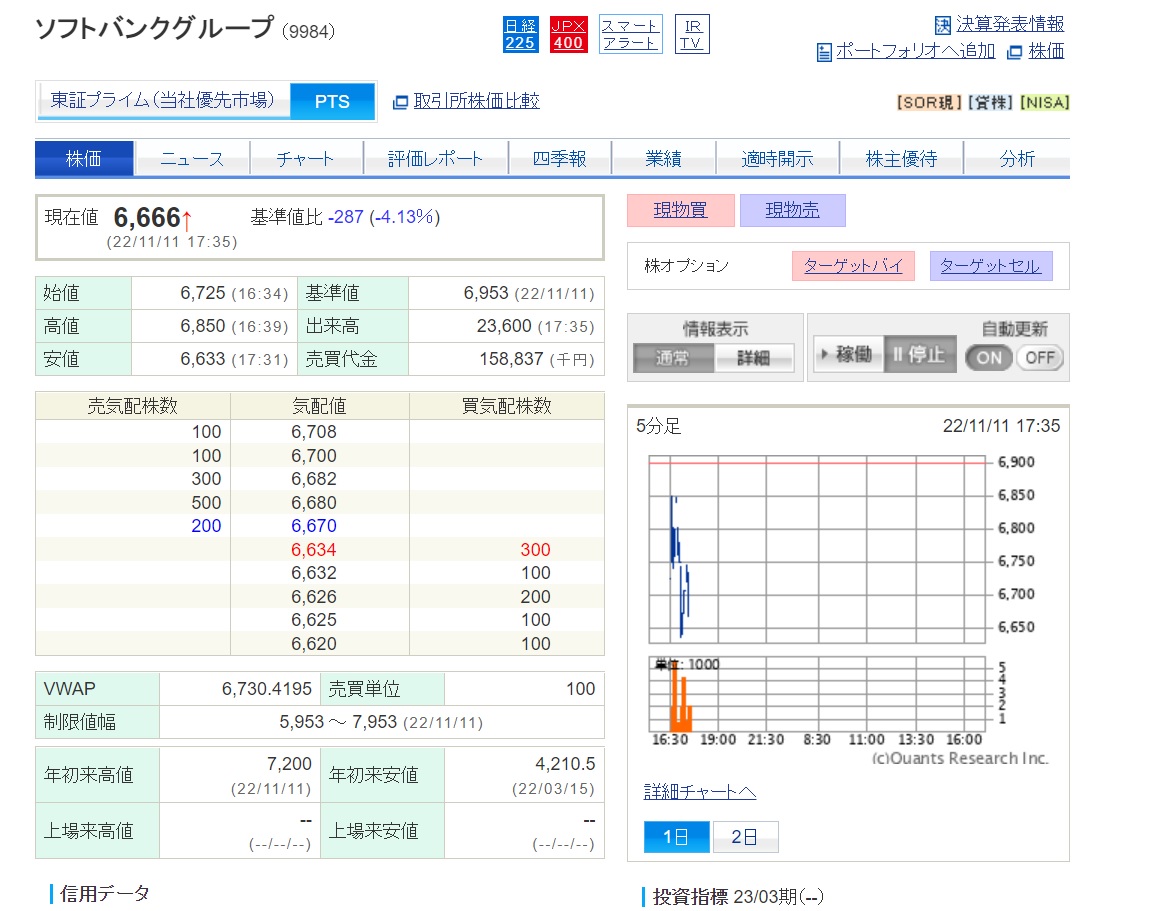The width and height of the screenshot is (1152, 911).
Task: Turn 自動更新 ON
Action: (989, 358)
